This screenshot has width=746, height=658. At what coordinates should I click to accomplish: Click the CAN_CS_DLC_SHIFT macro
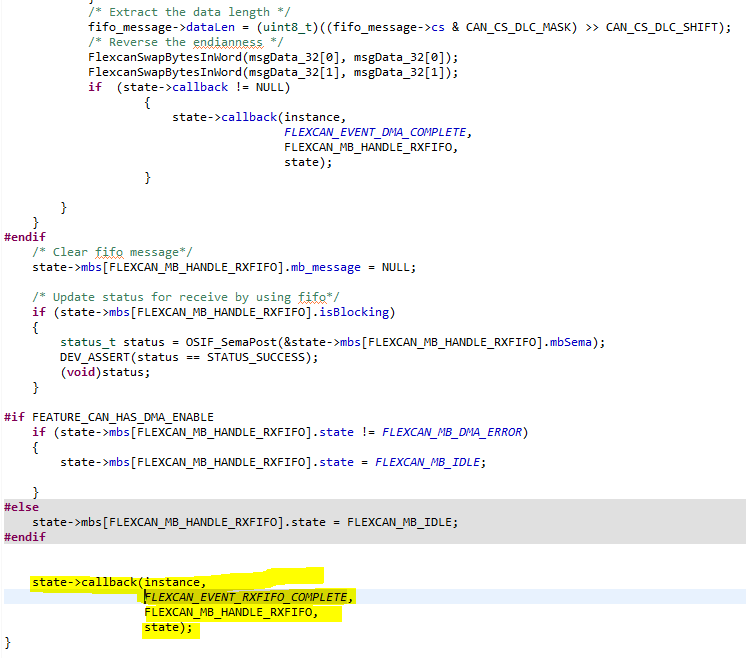point(661,27)
